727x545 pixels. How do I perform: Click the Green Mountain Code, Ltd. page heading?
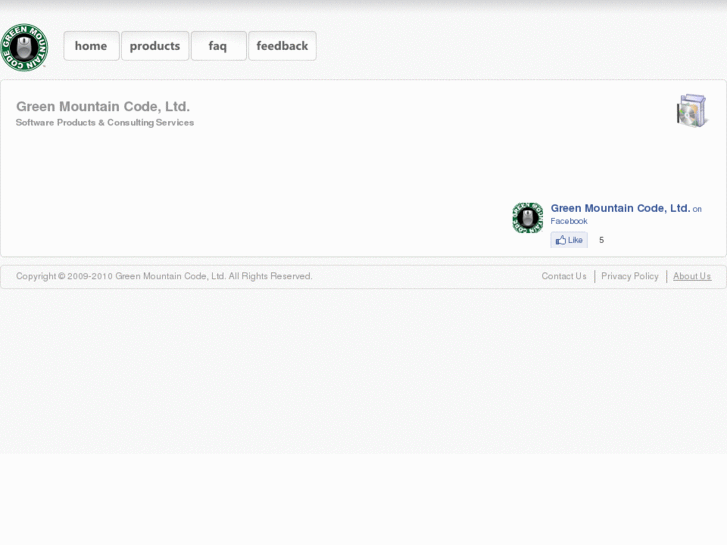(x=103, y=107)
